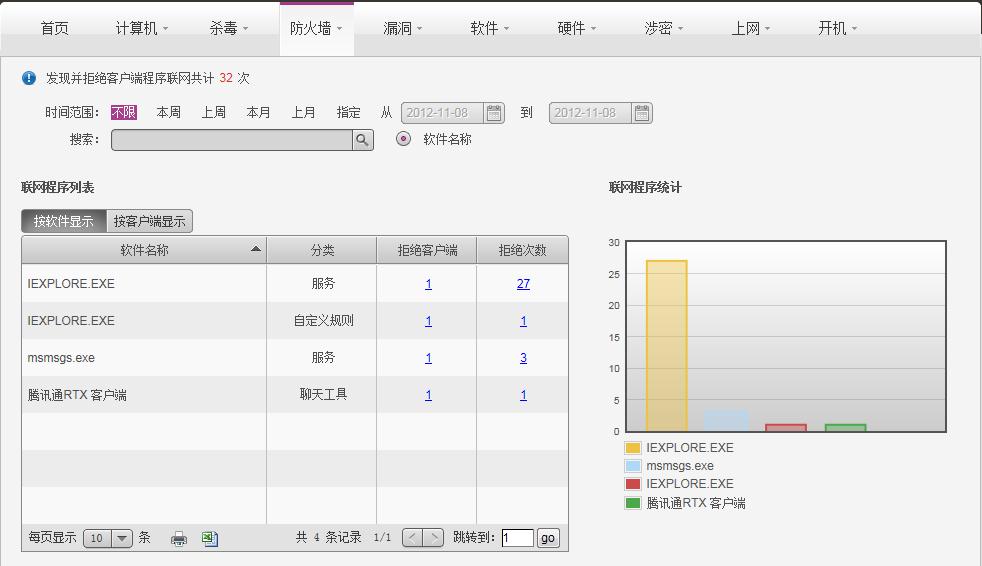
Task: Click the blue info alert icon
Action: 29,78
